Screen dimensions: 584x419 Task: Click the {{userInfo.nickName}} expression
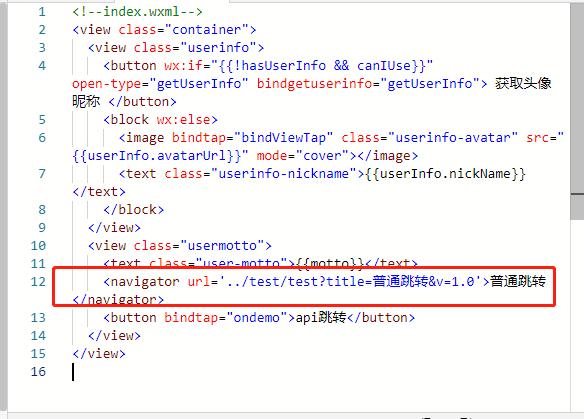(x=445, y=174)
